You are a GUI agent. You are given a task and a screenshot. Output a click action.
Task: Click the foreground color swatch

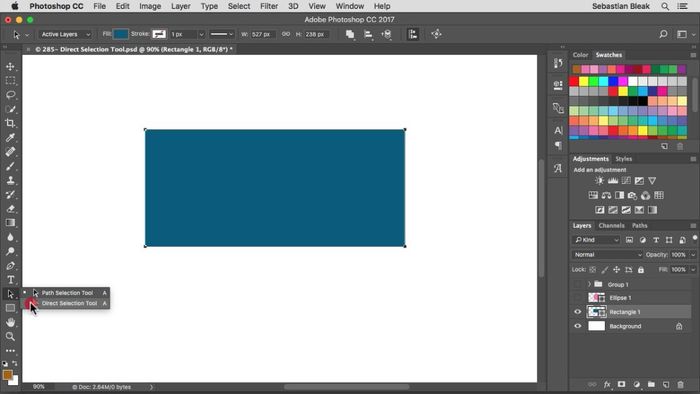point(7,375)
